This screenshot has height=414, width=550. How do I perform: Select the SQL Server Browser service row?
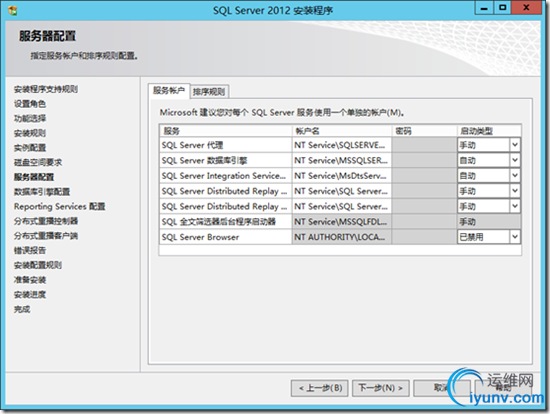pyautogui.click(x=226, y=237)
